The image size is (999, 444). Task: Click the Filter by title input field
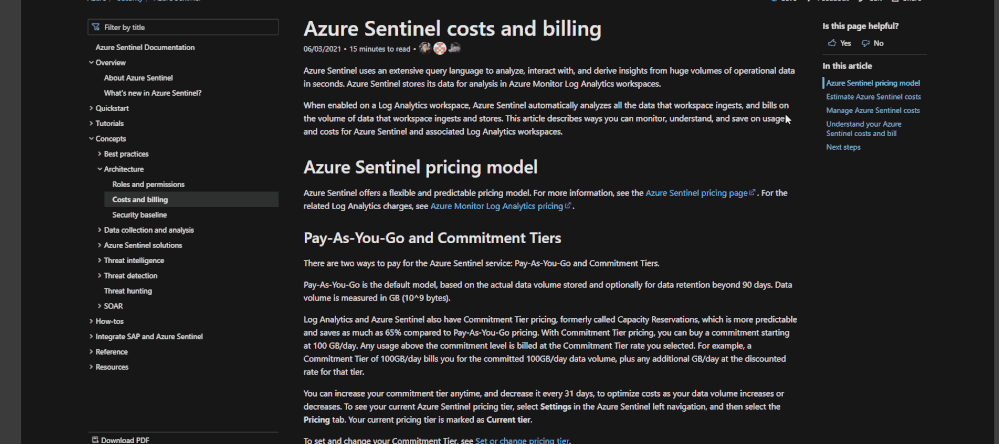tap(185, 28)
